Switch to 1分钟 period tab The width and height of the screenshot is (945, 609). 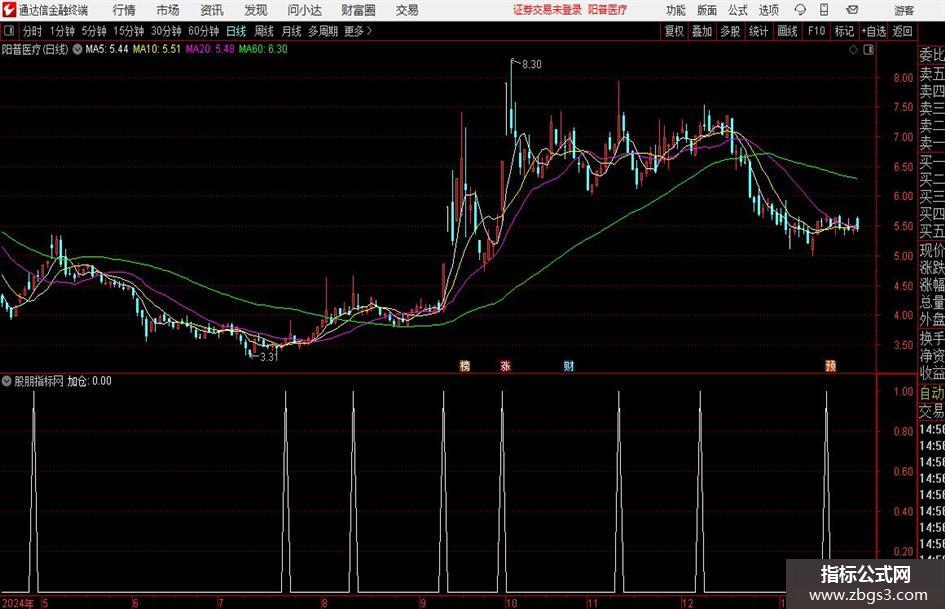61,31
